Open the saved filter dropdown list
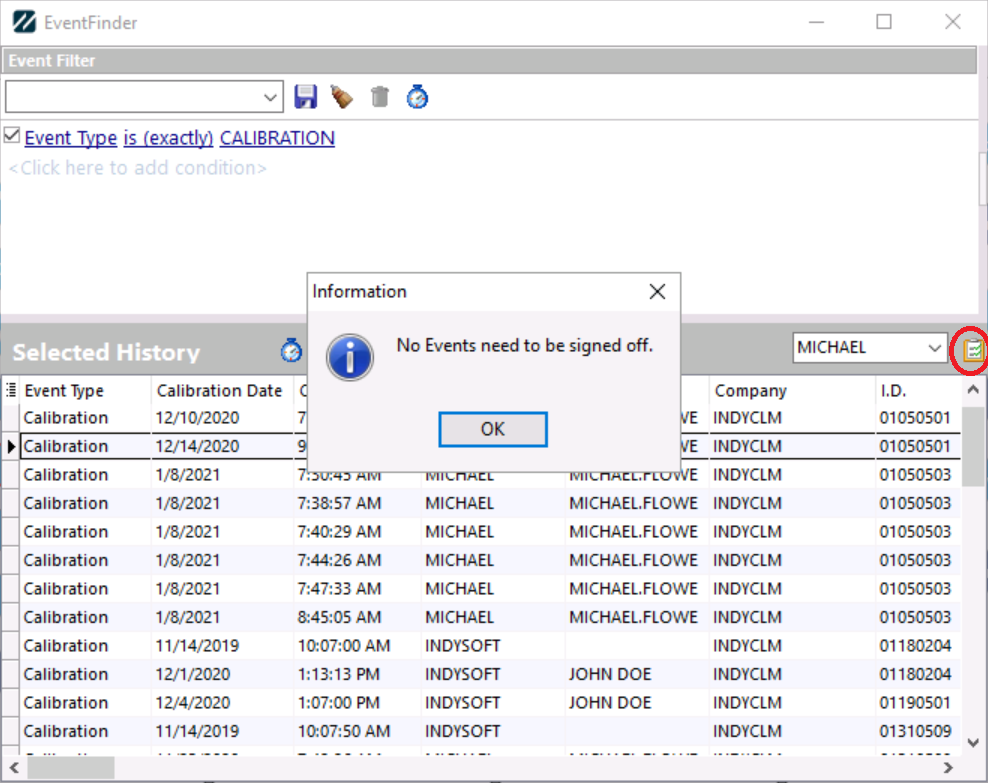This screenshot has width=988, height=783. point(271,97)
